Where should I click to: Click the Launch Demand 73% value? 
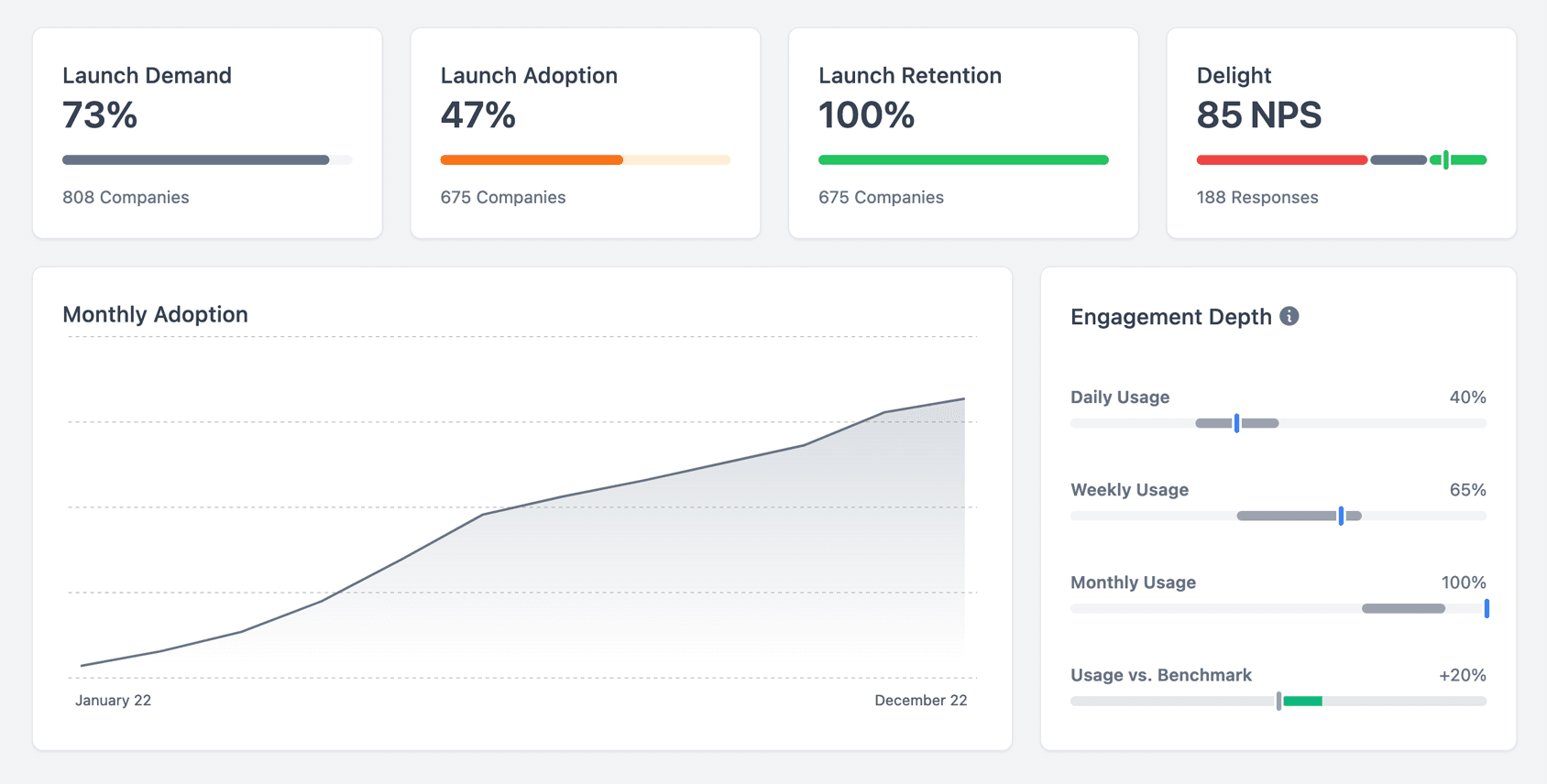(100, 115)
